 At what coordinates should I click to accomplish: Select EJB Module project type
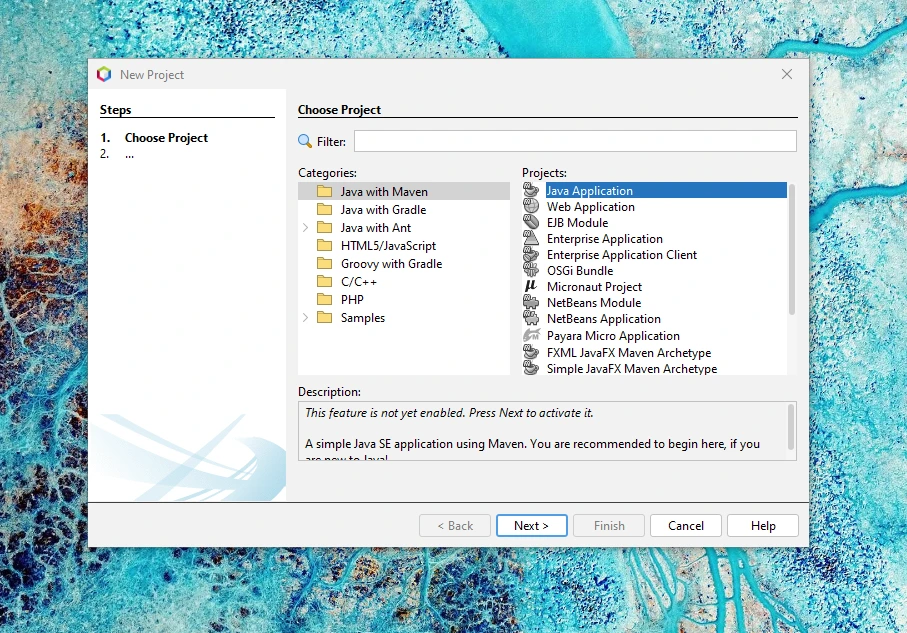pyautogui.click(x=655, y=222)
